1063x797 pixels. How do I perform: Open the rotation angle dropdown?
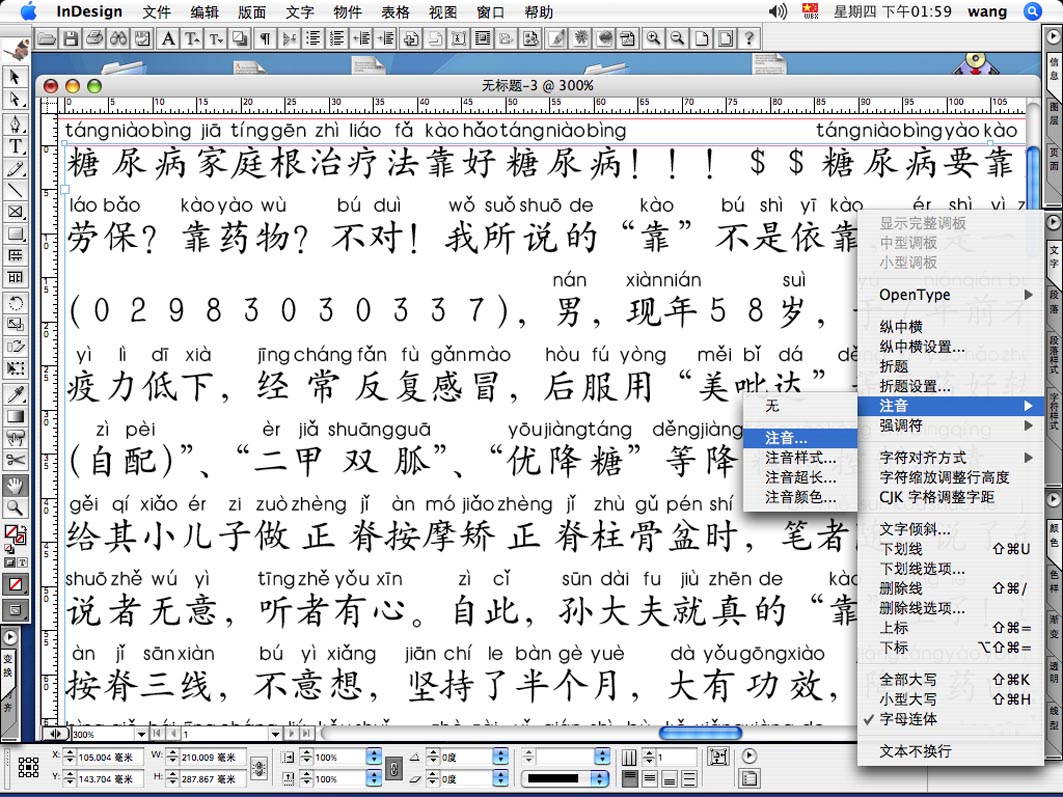(500, 757)
